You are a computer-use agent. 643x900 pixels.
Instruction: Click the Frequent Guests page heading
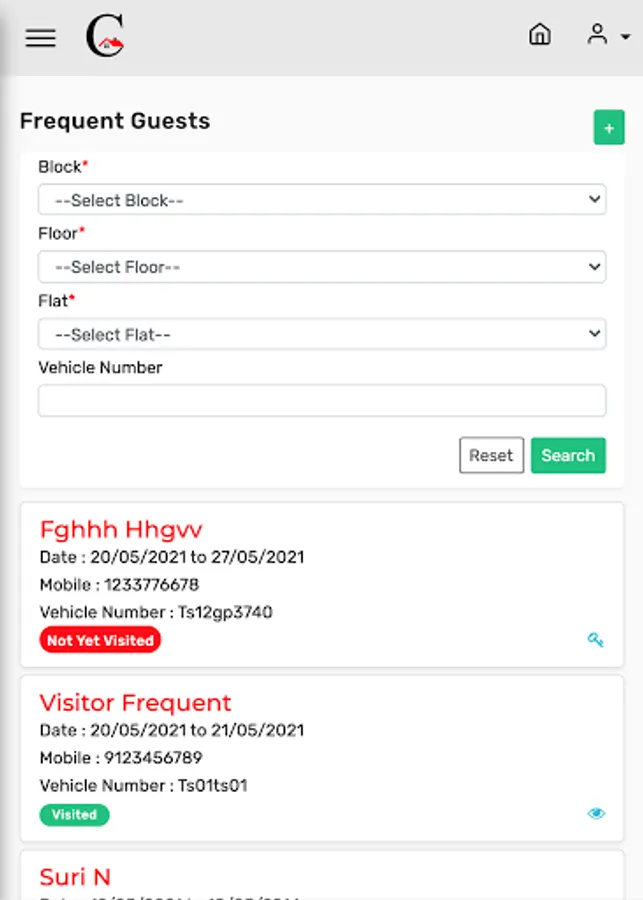point(115,121)
